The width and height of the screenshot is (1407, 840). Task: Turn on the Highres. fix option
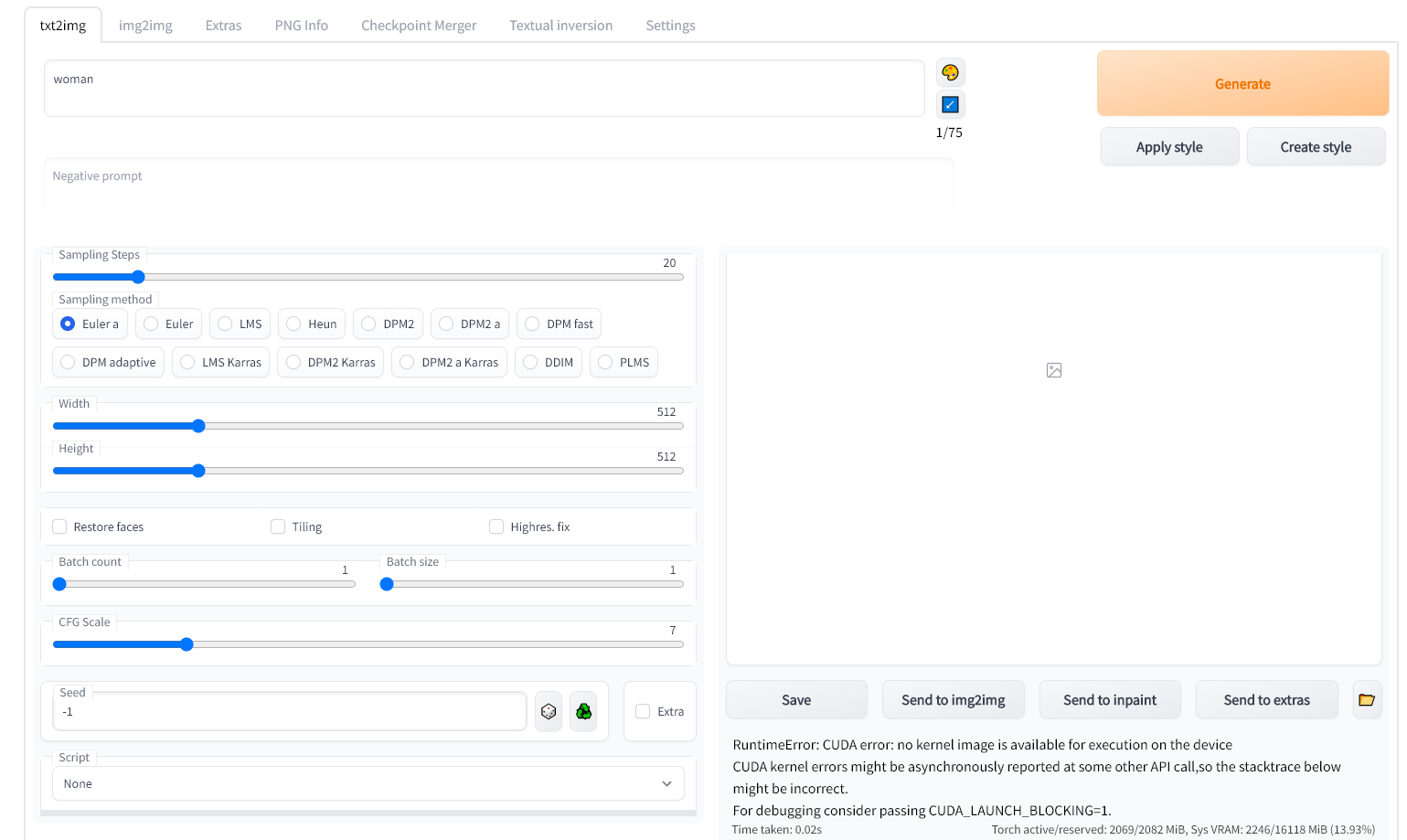496,526
